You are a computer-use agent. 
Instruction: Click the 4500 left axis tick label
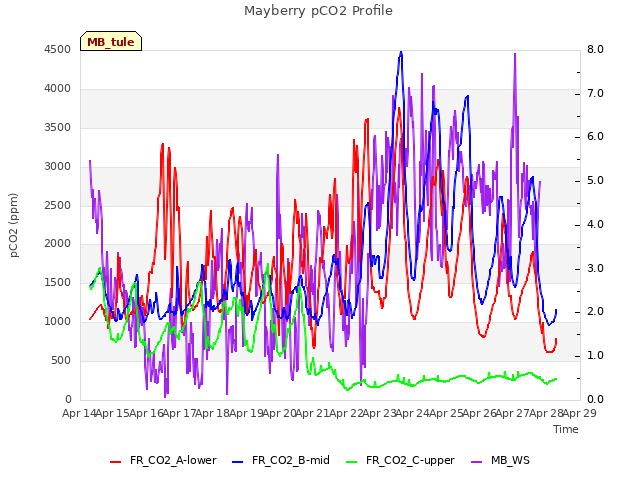58,49
